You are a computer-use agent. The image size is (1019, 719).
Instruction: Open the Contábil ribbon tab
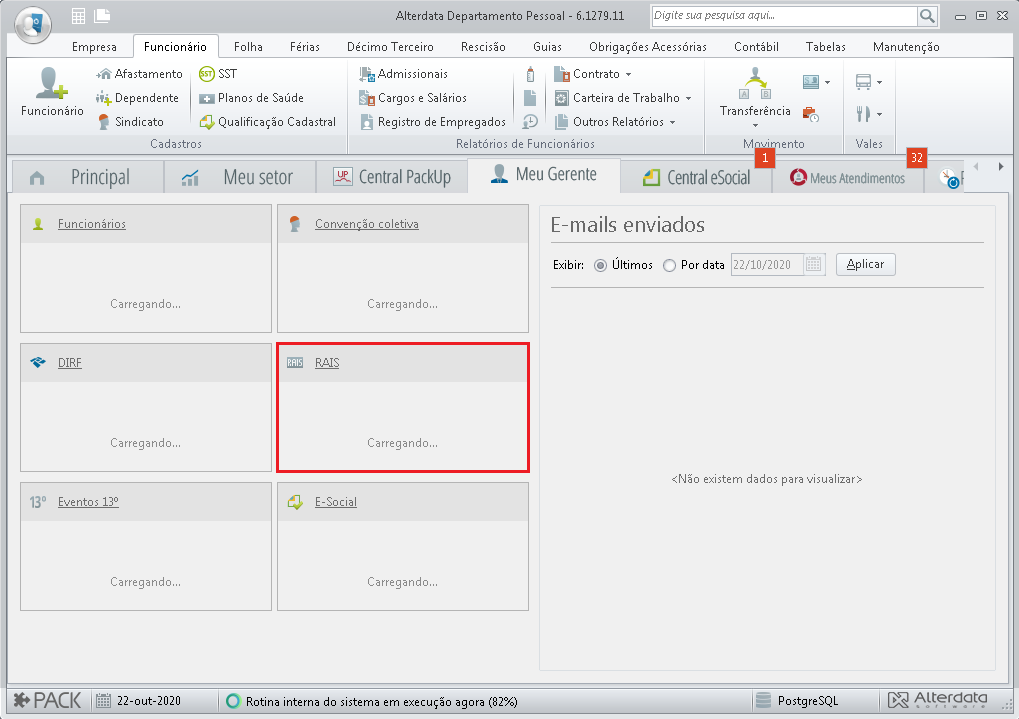coord(756,47)
